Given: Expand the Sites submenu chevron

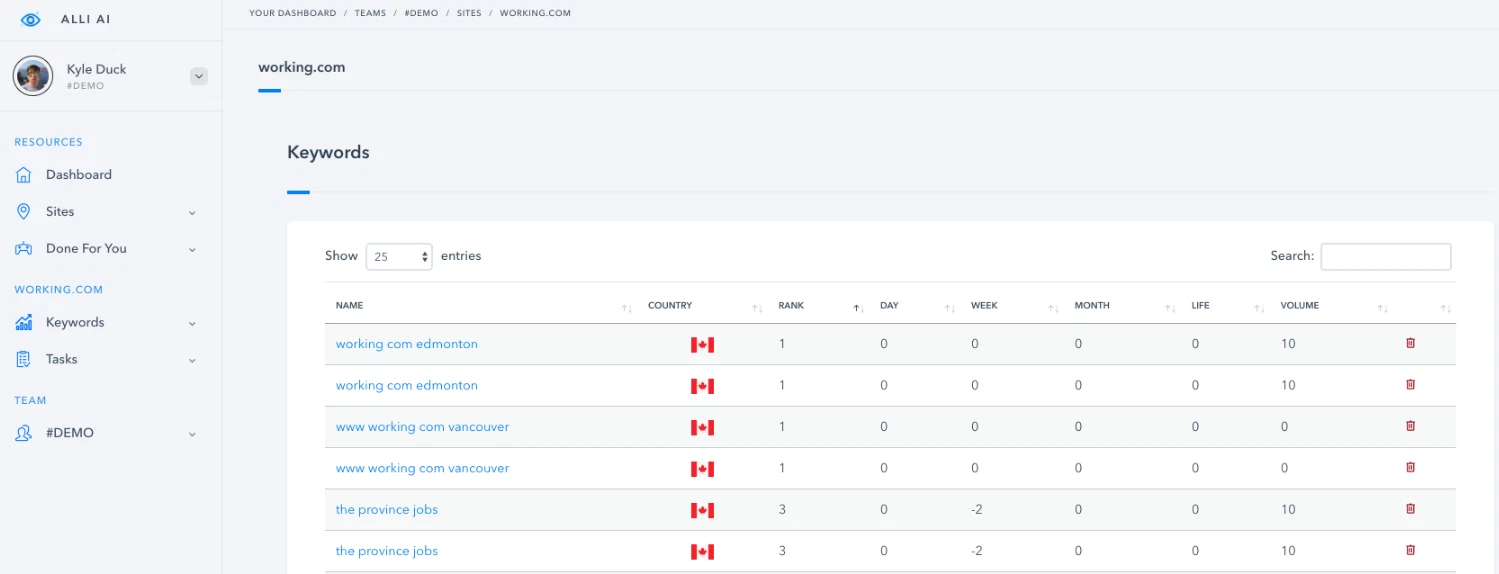Looking at the screenshot, I should point(192,213).
